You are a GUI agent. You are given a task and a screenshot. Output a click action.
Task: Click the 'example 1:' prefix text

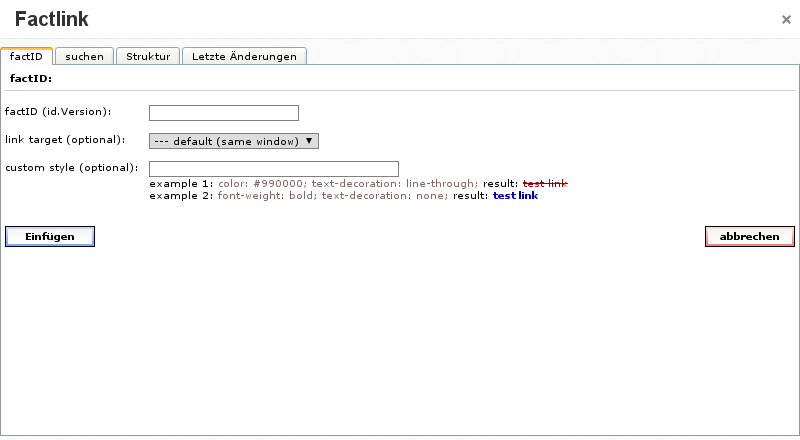click(x=181, y=184)
